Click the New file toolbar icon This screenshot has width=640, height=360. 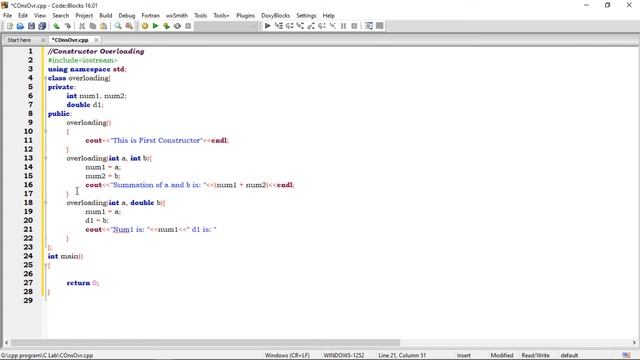(x=10, y=26)
